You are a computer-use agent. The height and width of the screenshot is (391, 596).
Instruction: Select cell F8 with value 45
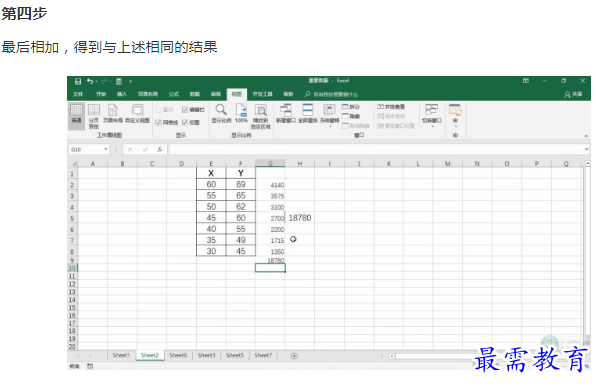point(241,251)
